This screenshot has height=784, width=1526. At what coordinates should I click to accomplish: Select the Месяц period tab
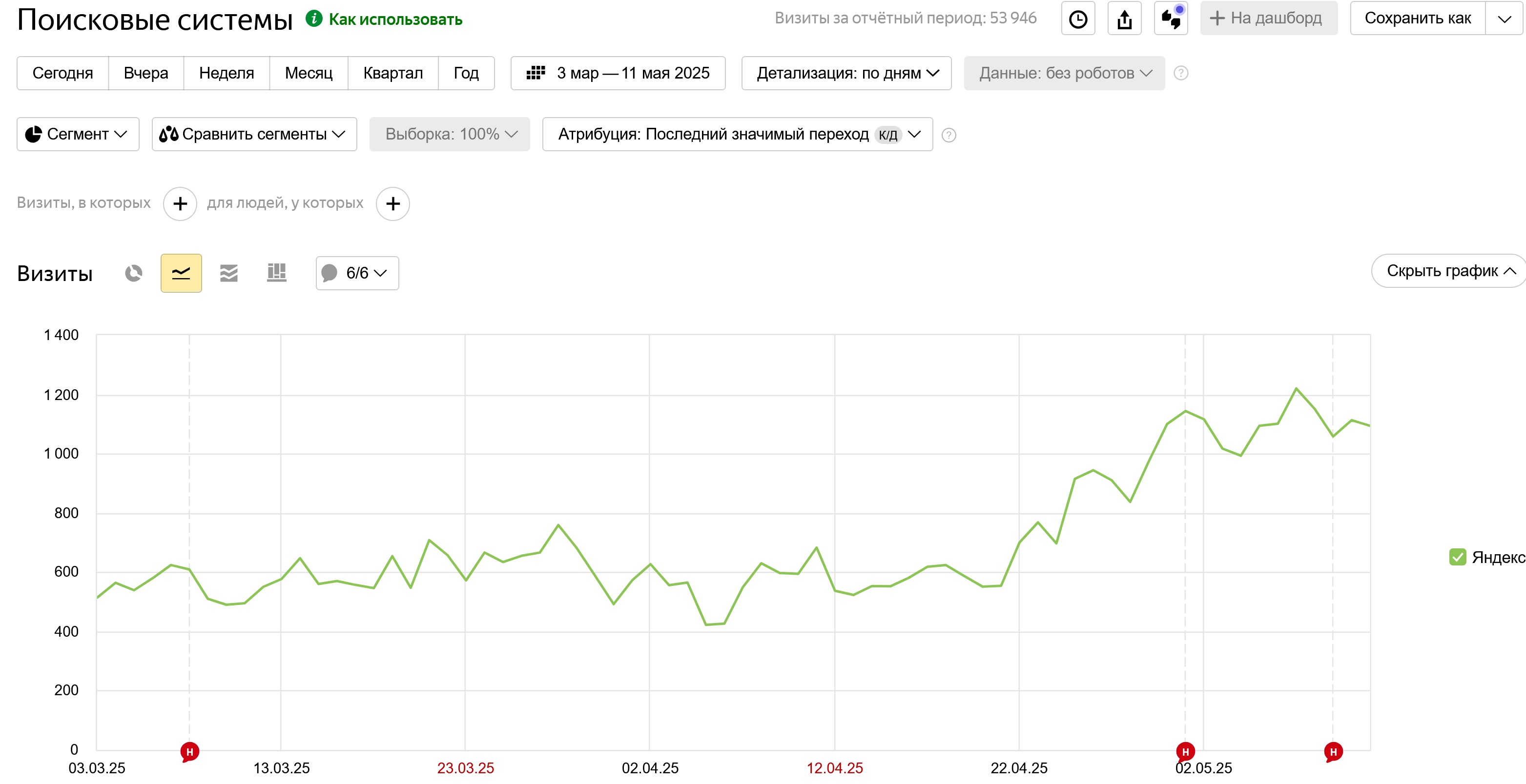coord(309,74)
